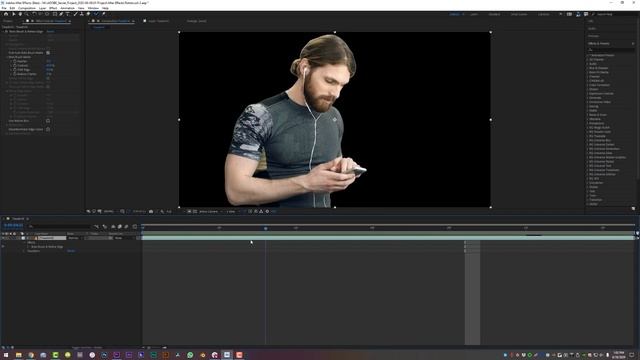Image resolution: width=640 pixels, height=360 pixels.
Task: Open the Effect menu
Action: pos(53,8)
